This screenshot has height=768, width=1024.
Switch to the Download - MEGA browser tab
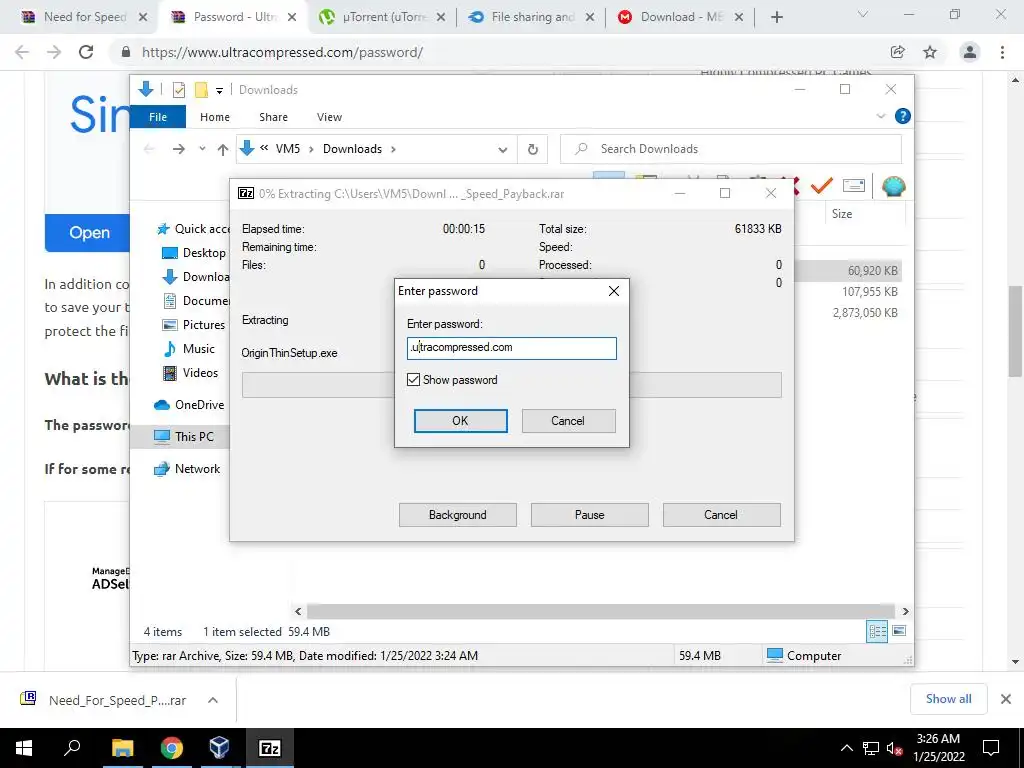[680, 17]
